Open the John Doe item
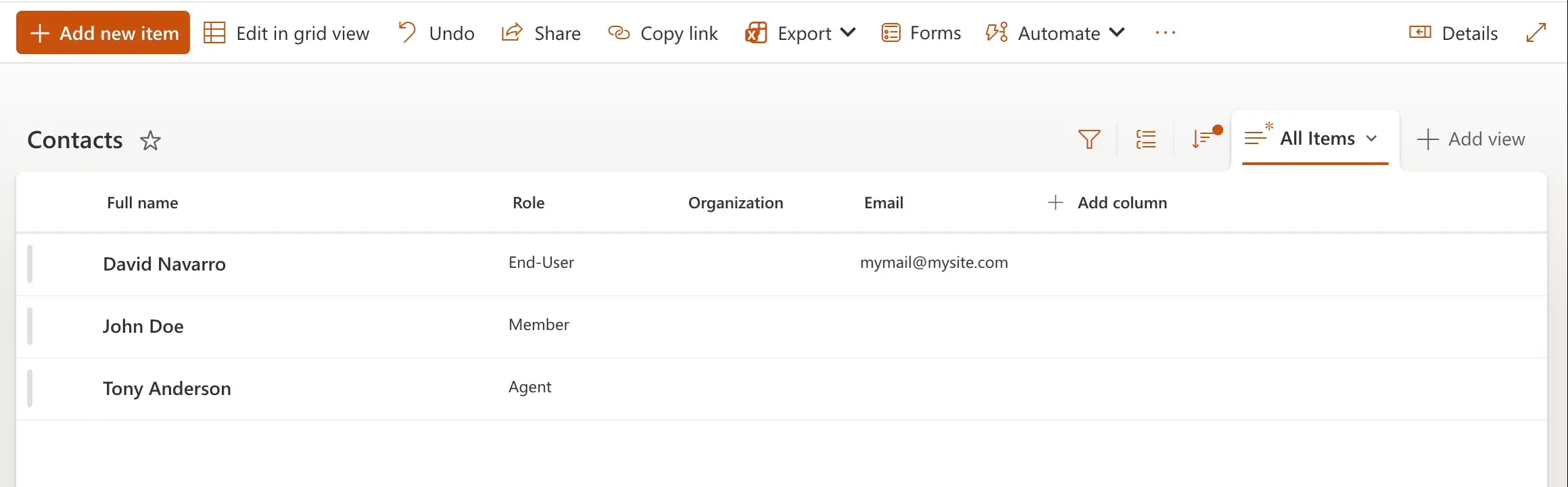The width and height of the screenshot is (1568, 487). (143, 326)
